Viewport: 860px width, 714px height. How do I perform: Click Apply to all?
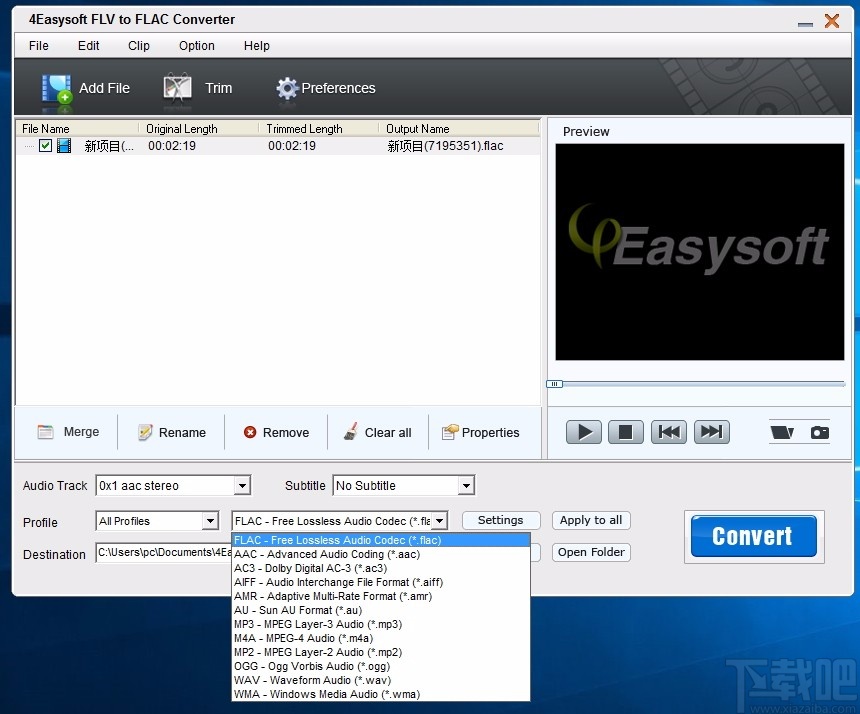pyautogui.click(x=590, y=520)
